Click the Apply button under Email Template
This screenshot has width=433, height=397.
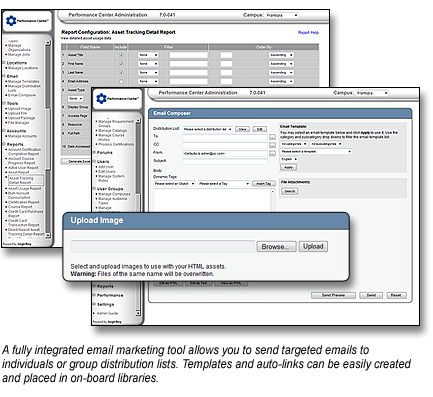point(289,167)
